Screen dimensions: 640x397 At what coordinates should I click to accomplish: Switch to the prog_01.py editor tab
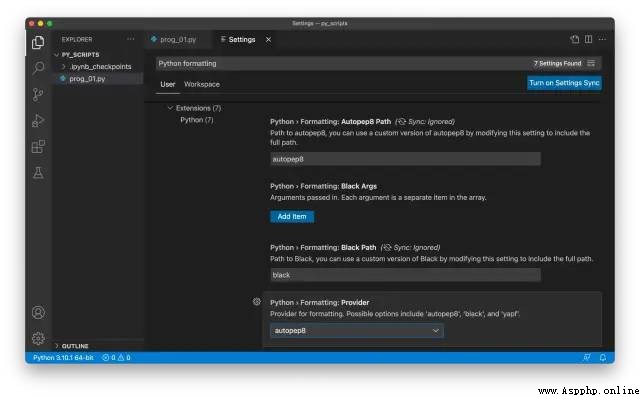tap(178, 40)
